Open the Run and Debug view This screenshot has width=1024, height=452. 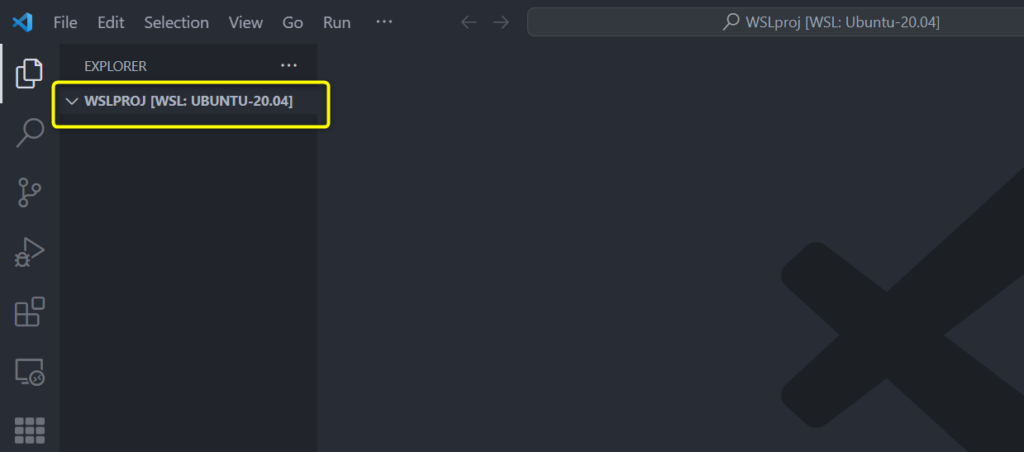(x=30, y=252)
